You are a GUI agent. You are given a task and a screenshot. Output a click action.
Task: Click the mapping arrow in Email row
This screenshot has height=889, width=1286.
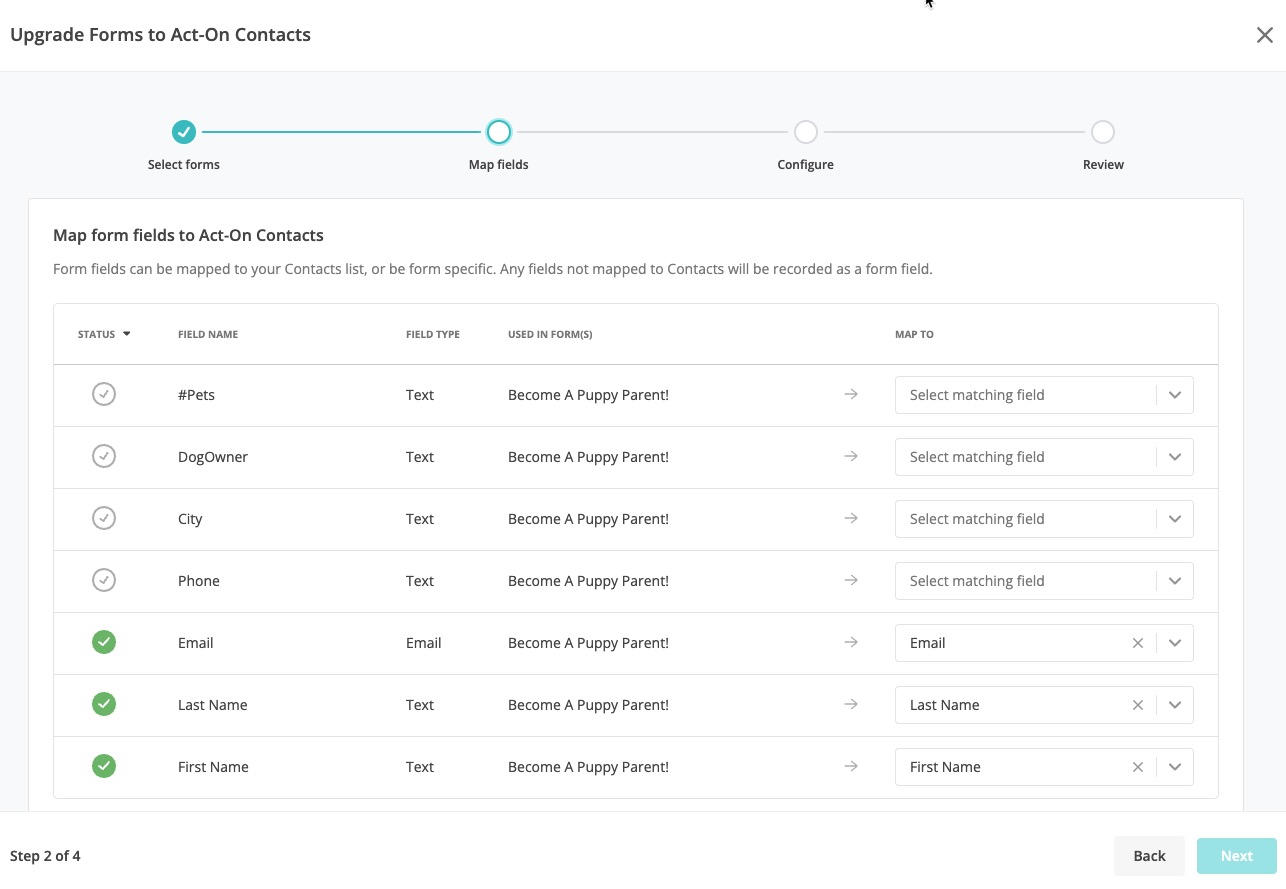click(851, 643)
